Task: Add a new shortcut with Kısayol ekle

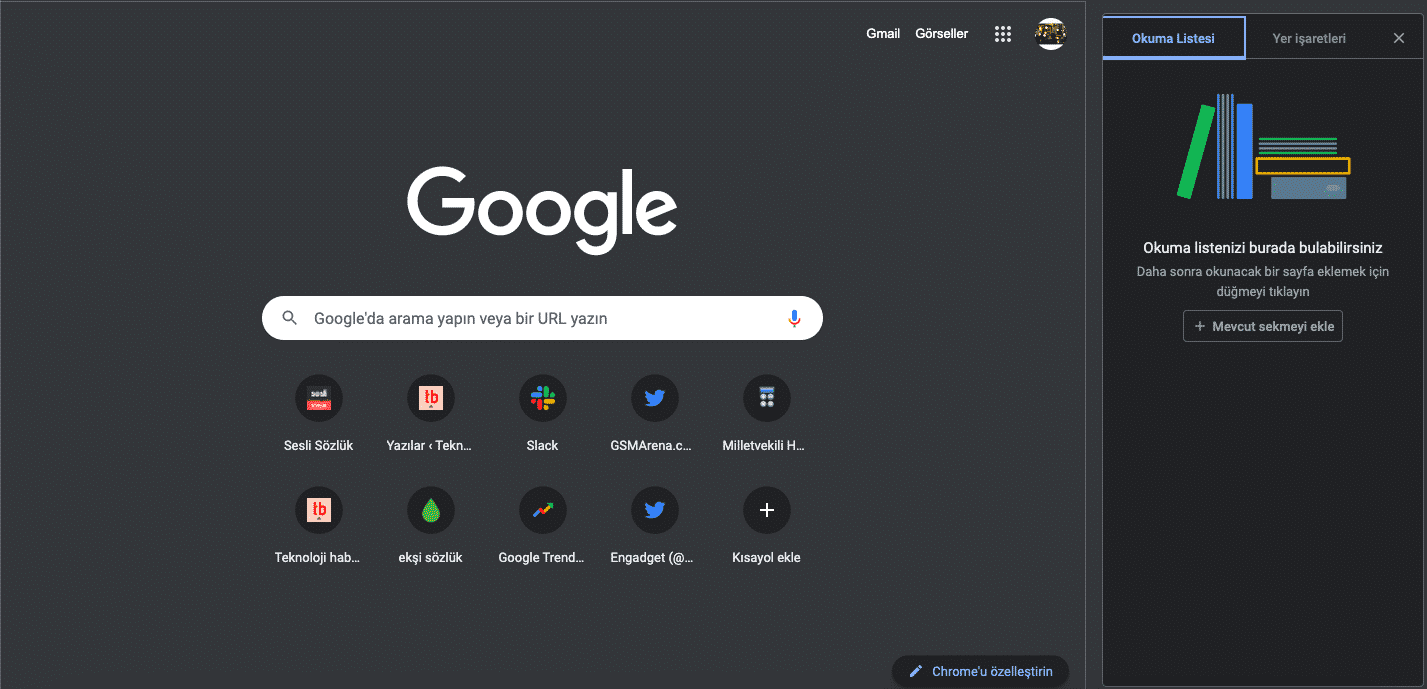Action: point(766,527)
